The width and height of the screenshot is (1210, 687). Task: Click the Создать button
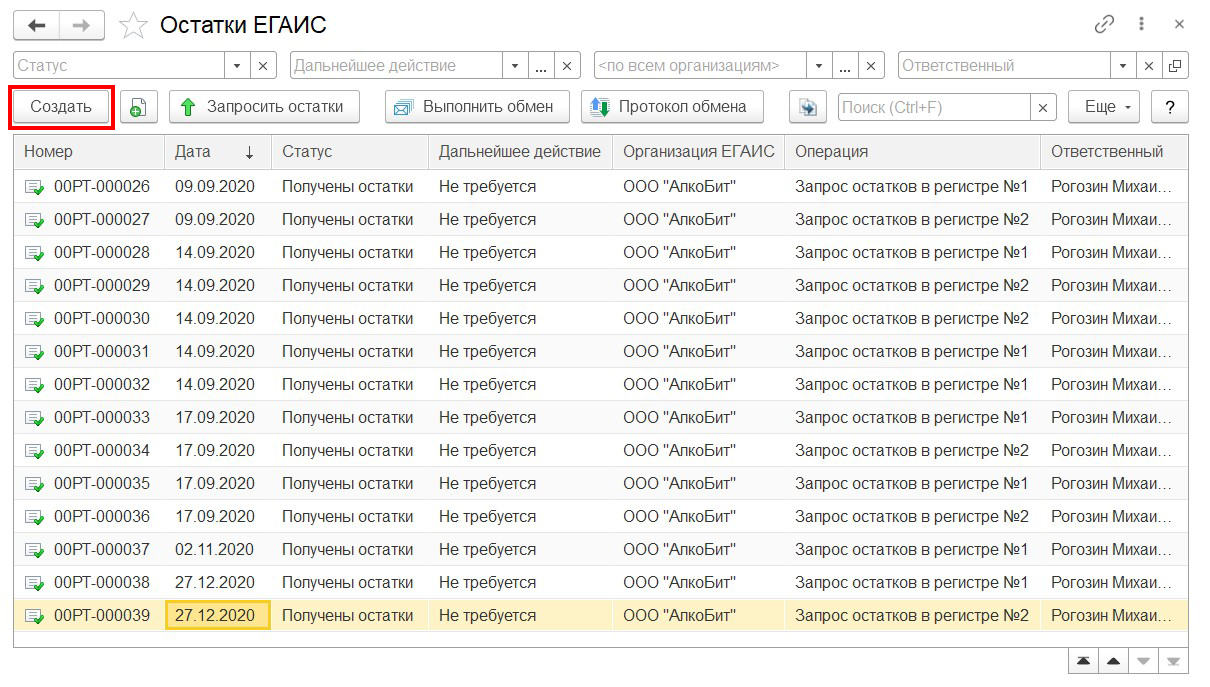(61, 107)
